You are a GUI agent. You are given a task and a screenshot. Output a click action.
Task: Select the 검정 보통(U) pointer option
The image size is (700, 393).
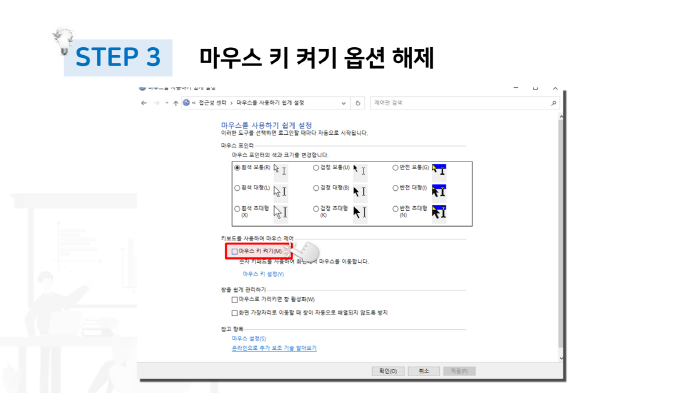[331, 167]
